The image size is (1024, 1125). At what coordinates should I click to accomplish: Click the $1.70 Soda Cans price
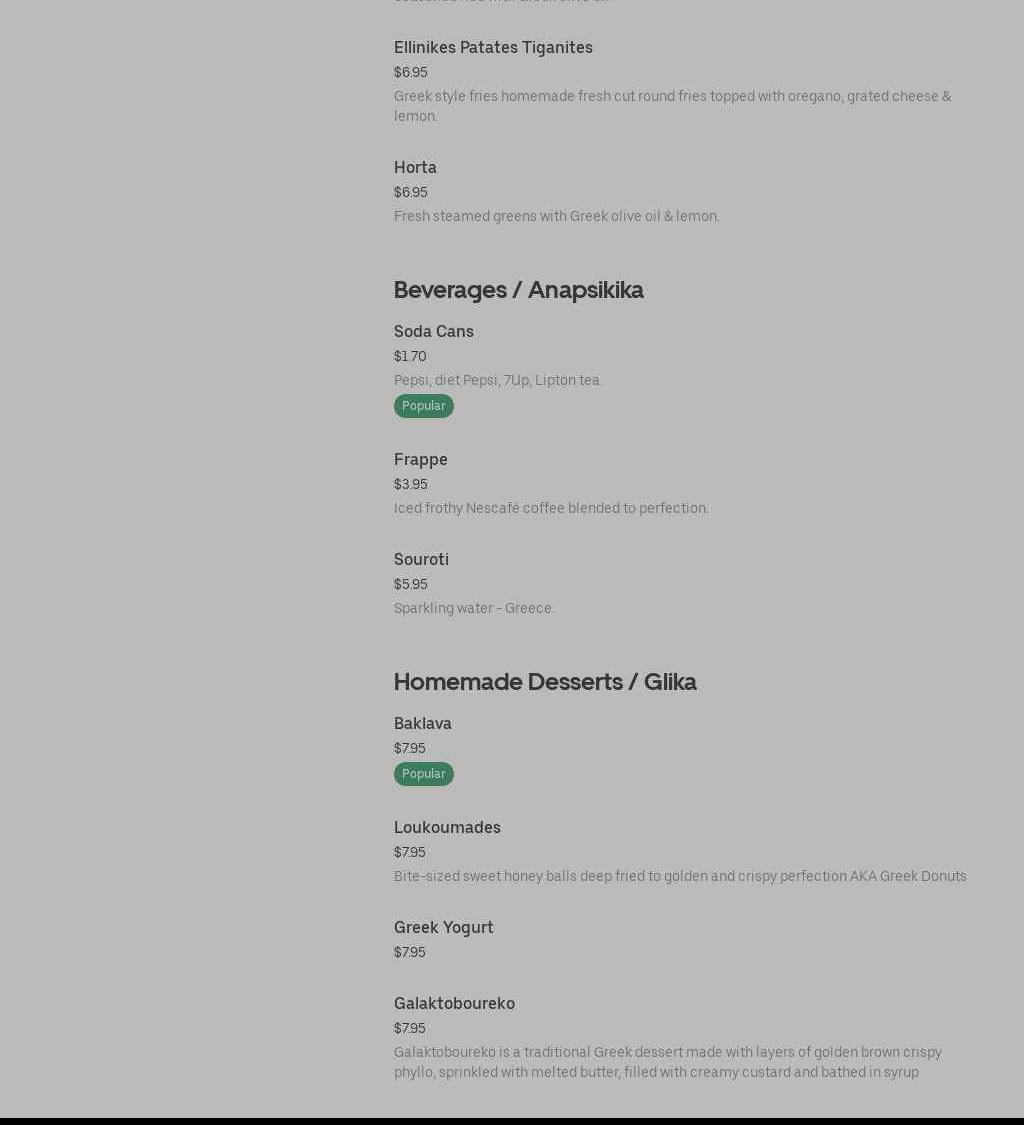[410, 356]
